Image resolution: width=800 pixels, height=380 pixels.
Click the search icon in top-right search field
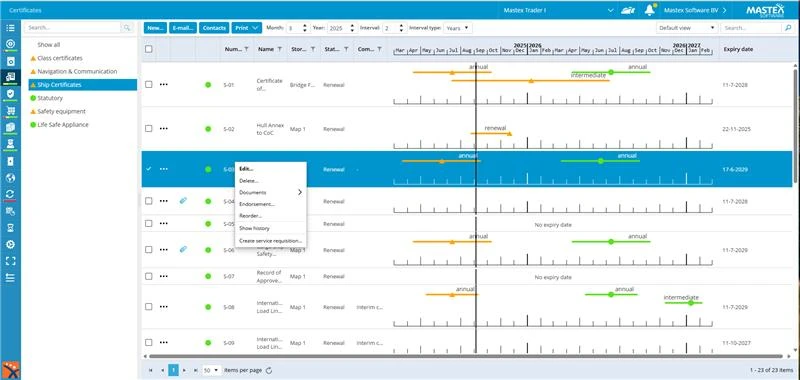[x=788, y=28]
